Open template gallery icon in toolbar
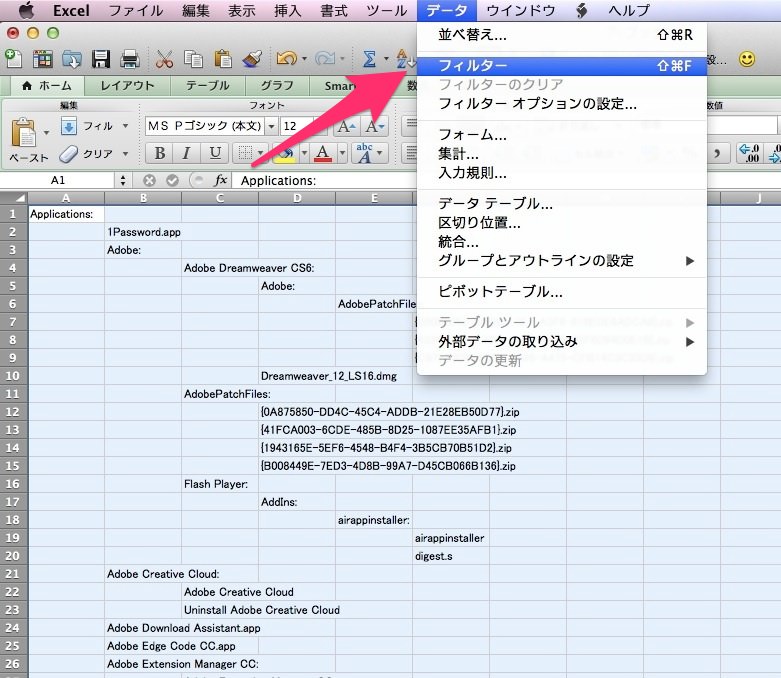781x678 pixels. pyautogui.click(x=42, y=59)
